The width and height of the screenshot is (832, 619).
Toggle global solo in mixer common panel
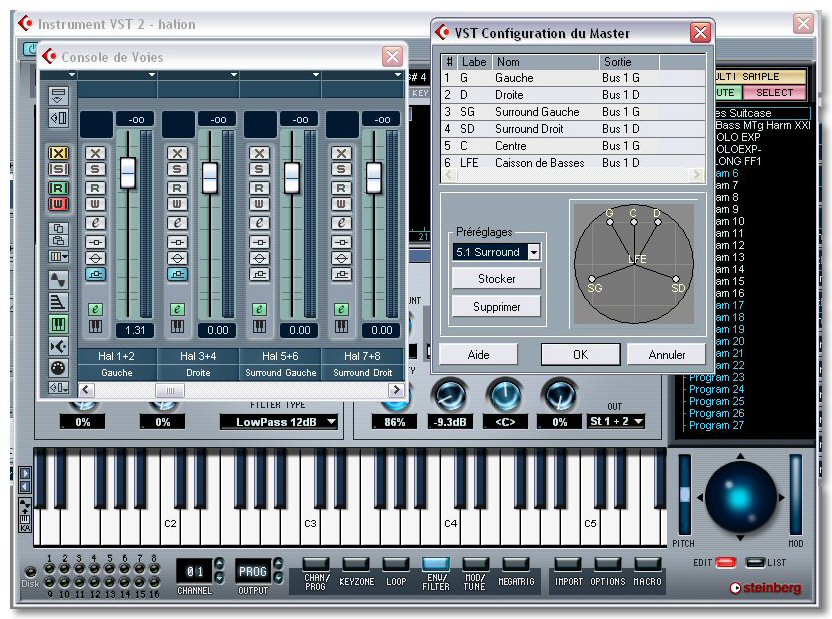click(58, 169)
